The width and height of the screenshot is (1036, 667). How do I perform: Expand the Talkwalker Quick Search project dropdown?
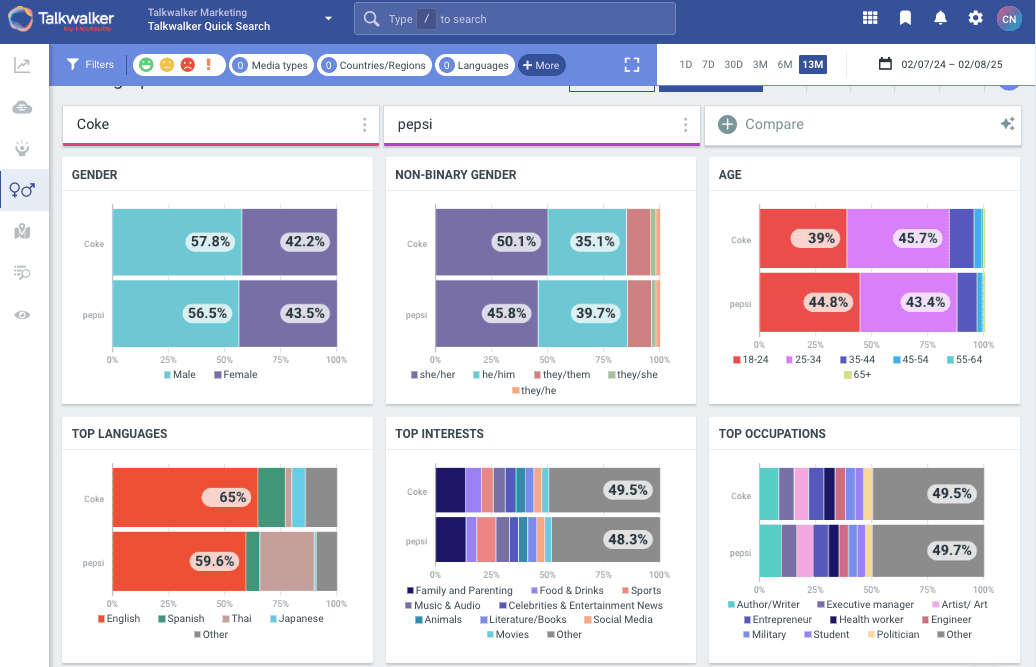click(x=328, y=19)
